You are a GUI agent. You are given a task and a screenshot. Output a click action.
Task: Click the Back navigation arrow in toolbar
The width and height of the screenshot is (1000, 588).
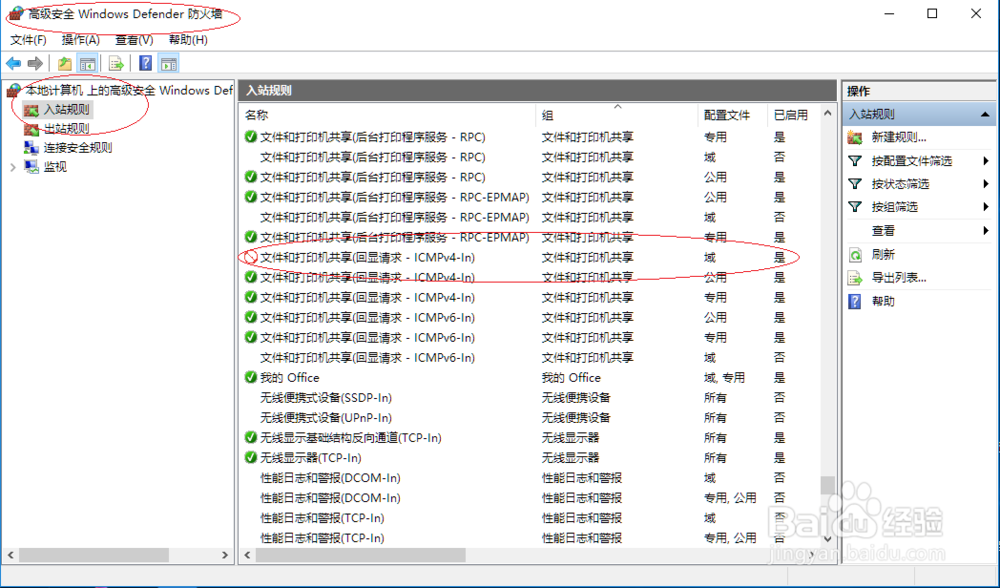coord(13,62)
